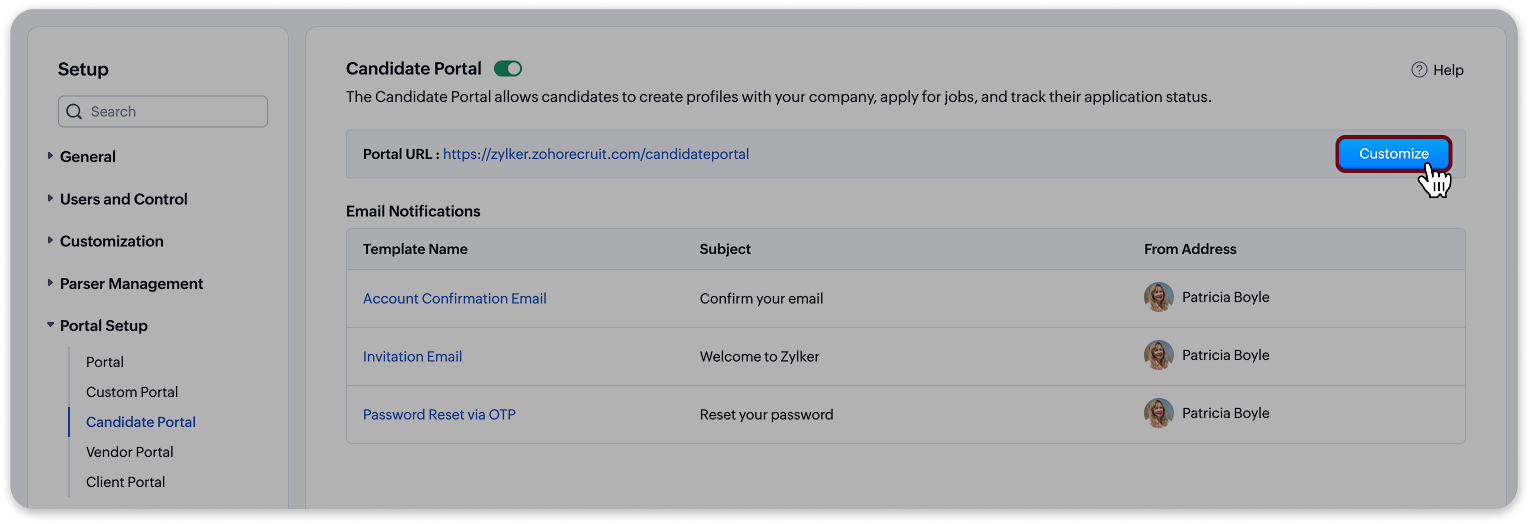This screenshot has height=524, width=1530.
Task: Open the candidate portal URL link
Action: [595, 154]
